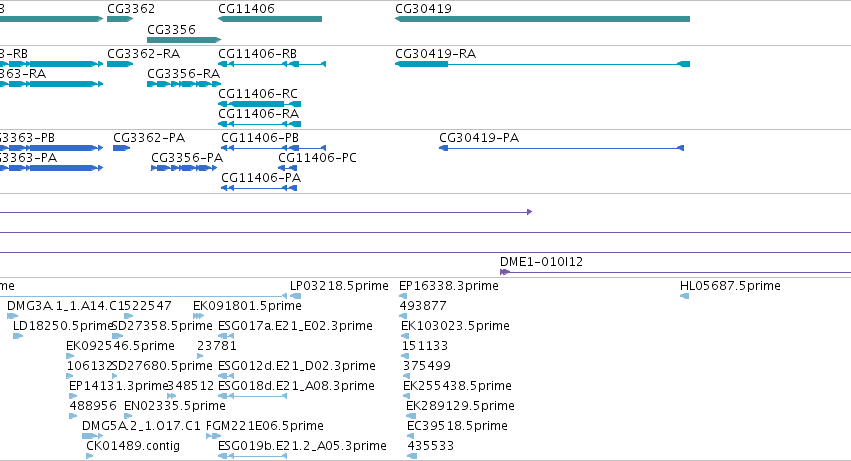Click the HL05687.5prime EST arrow
The width and height of the screenshot is (851, 461).
tap(684, 296)
